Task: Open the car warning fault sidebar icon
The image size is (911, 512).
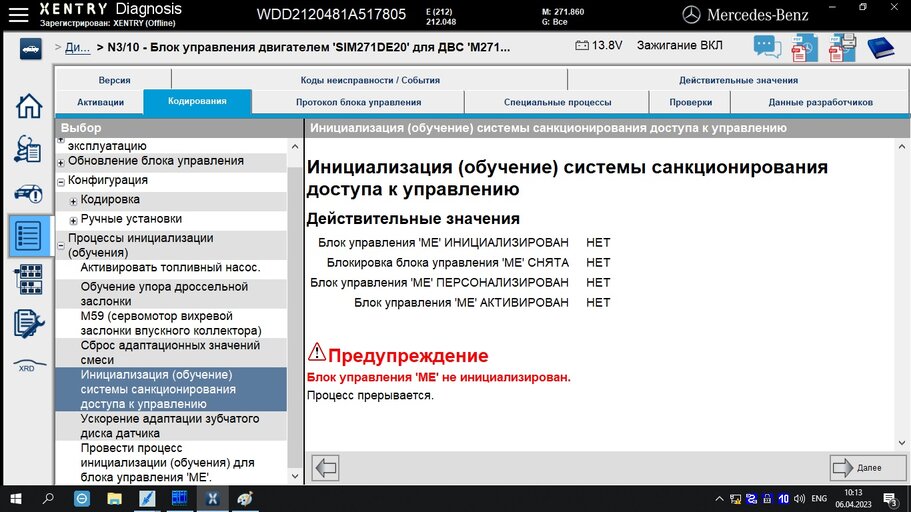Action: (x=28, y=193)
